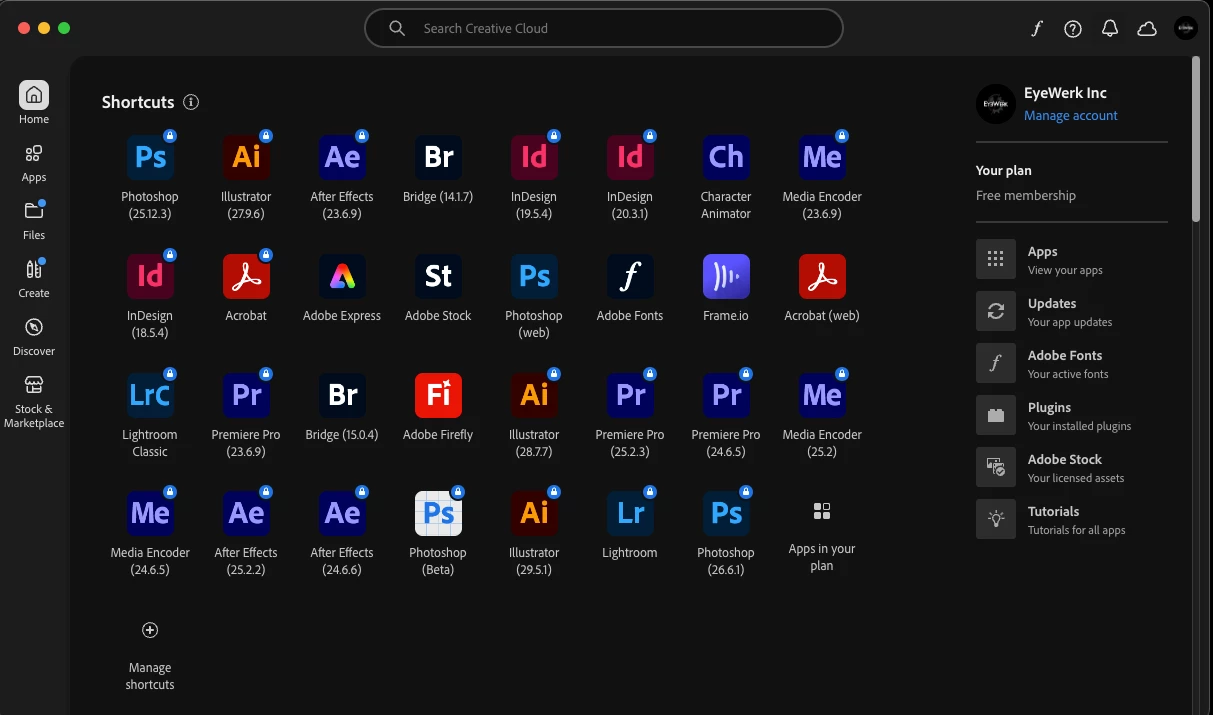
Task: Open Stock & Marketplace tab
Action: pyautogui.click(x=34, y=402)
